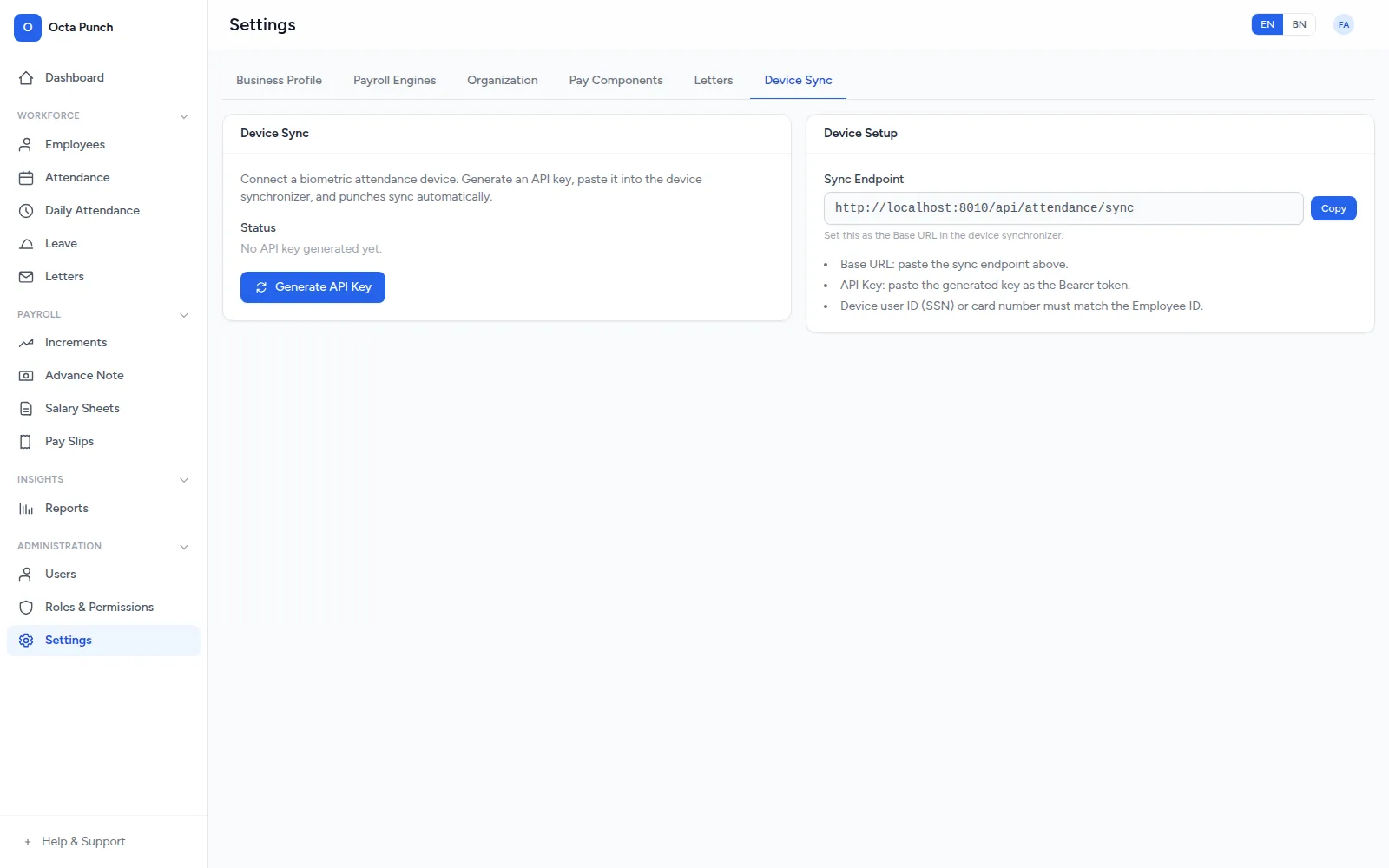Collapse the Workforce section
Screen dimensions: 1389x868
(x=184, y=116)
